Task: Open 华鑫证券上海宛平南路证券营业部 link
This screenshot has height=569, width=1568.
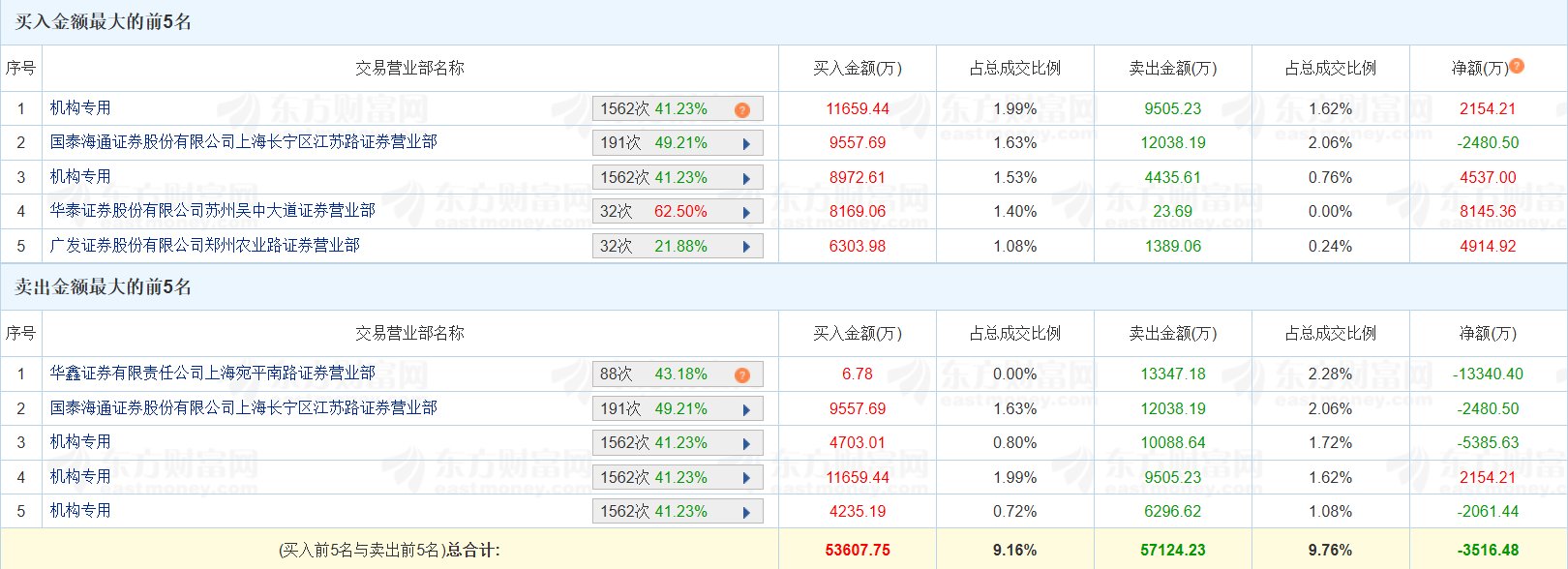Action: (212, 373)
